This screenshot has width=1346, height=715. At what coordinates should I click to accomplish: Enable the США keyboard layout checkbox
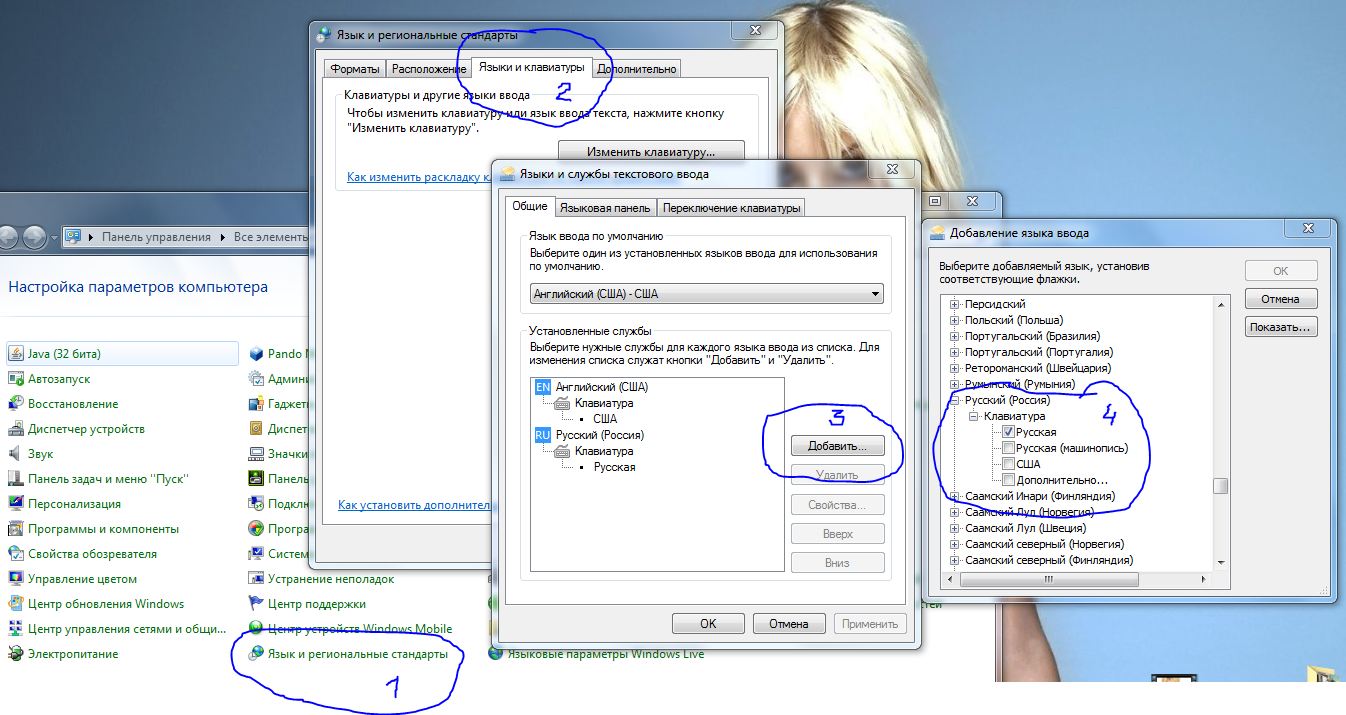pos(1008,464)
